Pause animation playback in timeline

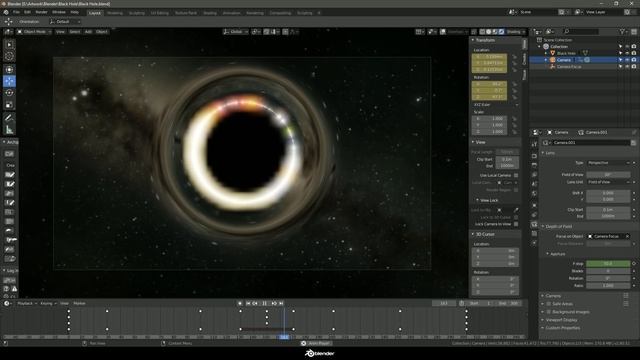[264, 303]
